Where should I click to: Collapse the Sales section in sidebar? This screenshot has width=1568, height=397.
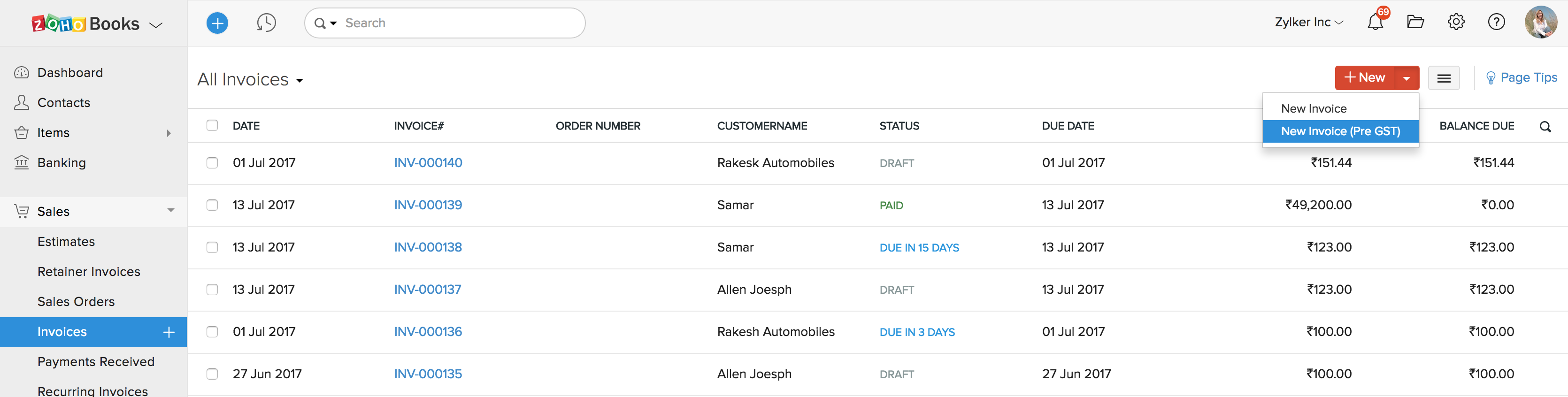point(170,211)
